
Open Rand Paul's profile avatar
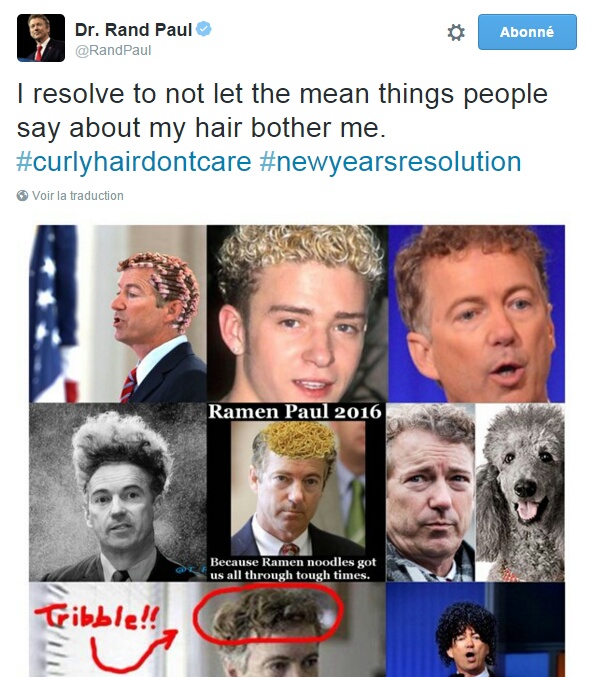coord(41,38)
